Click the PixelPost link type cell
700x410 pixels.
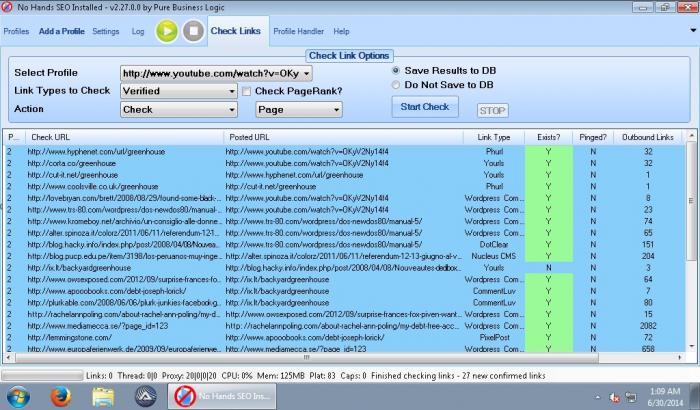pyautogui.click(x=494, y=338)
